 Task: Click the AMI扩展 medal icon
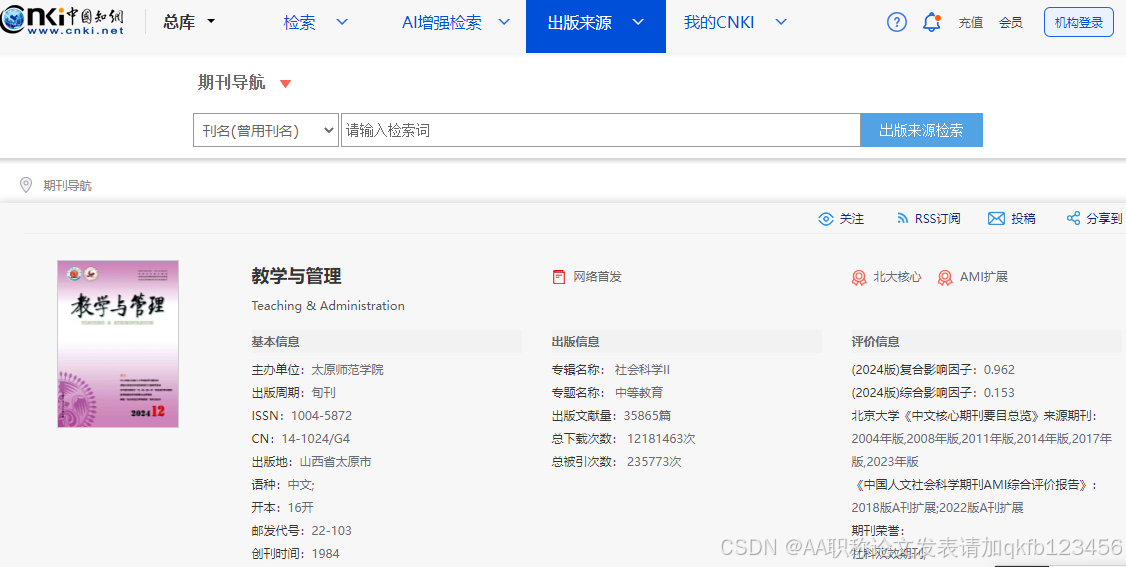pos(945,277)
